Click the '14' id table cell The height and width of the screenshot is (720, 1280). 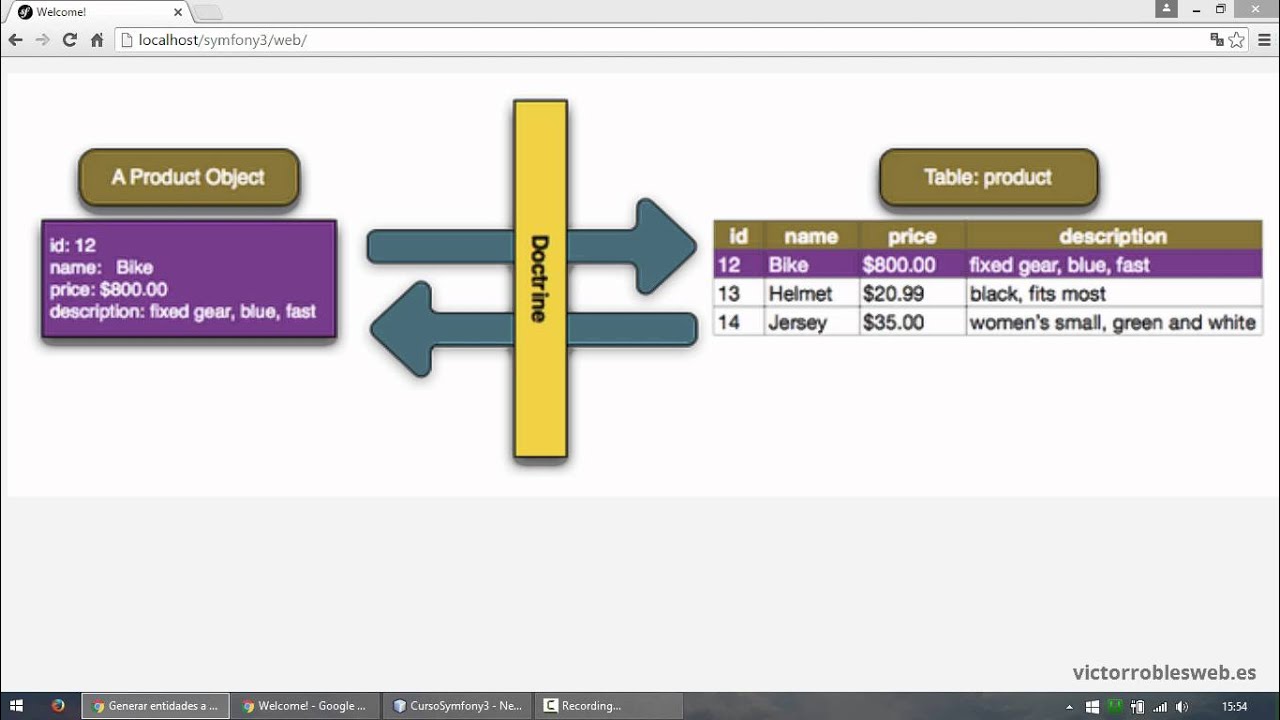[x=738, y=322]
